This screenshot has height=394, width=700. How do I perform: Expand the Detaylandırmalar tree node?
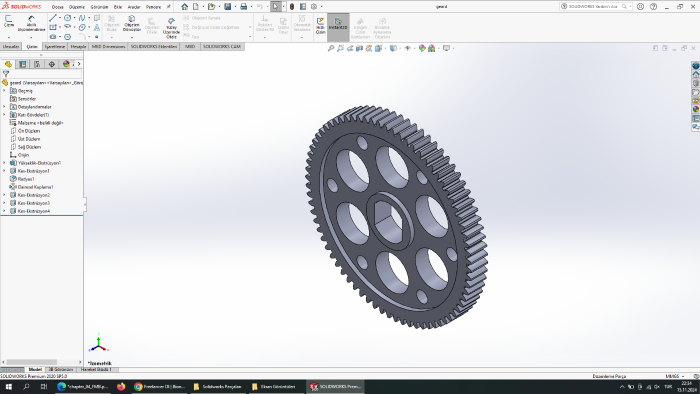coord(4,107)
